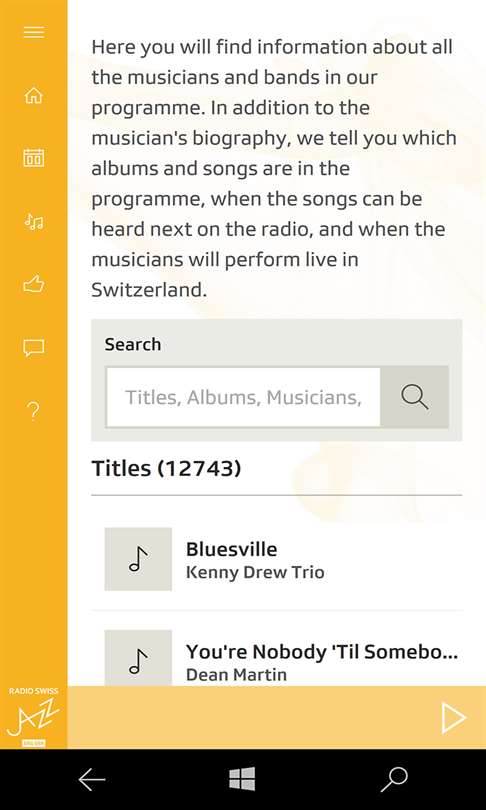Image resolution: width=486 pixels, height=810 pixels.
Task: Open the programme calendar icon
Action: [x=34, y=157]
